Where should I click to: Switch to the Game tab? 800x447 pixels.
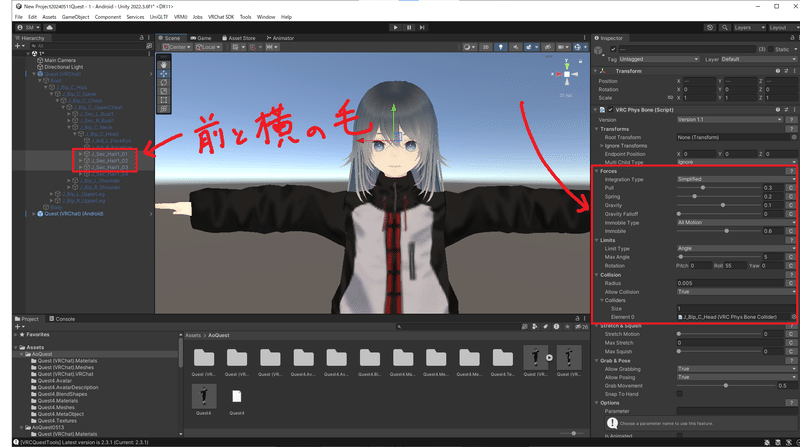(201, 38)
